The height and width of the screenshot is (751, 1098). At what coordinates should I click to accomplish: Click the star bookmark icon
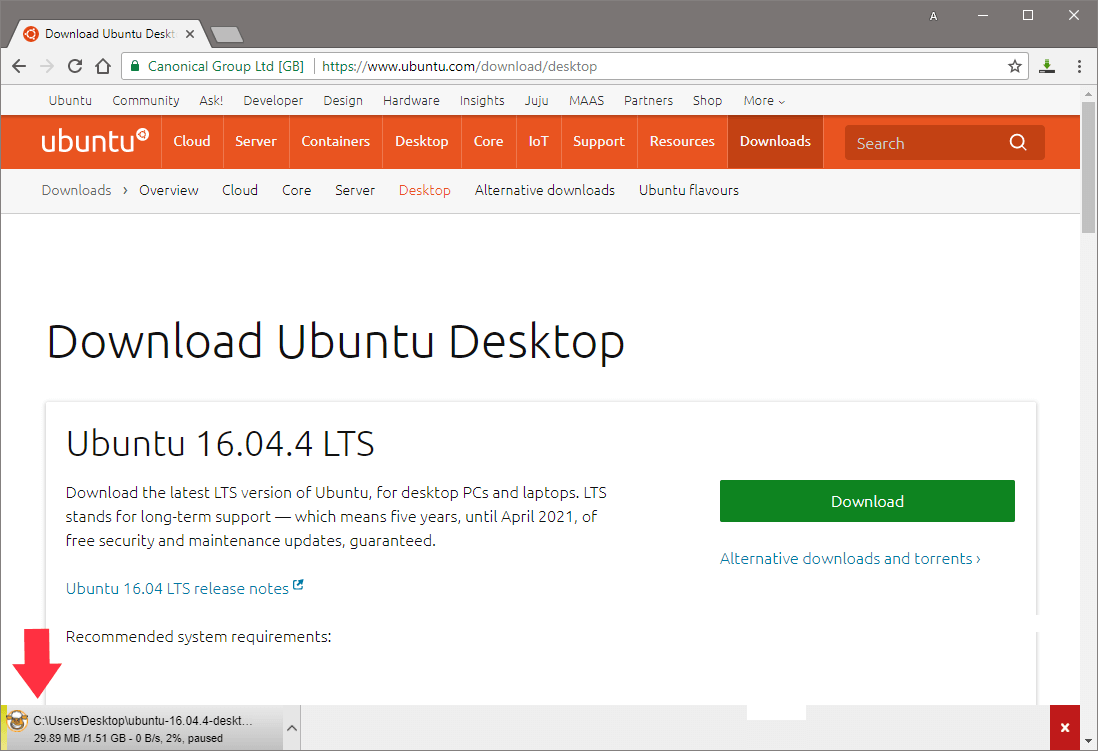click(x=1014, y=65)
